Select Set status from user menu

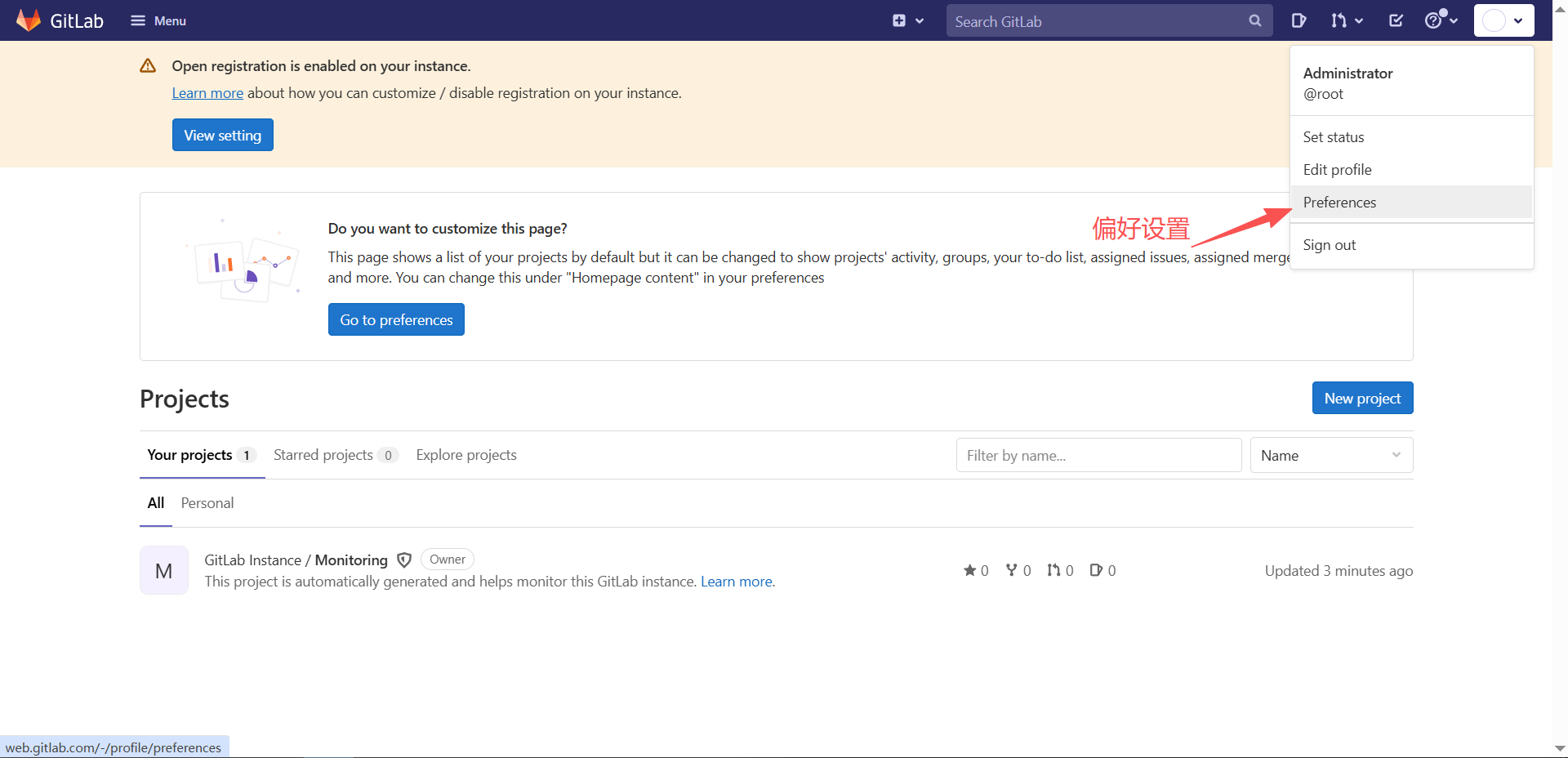coord(1411,137)
